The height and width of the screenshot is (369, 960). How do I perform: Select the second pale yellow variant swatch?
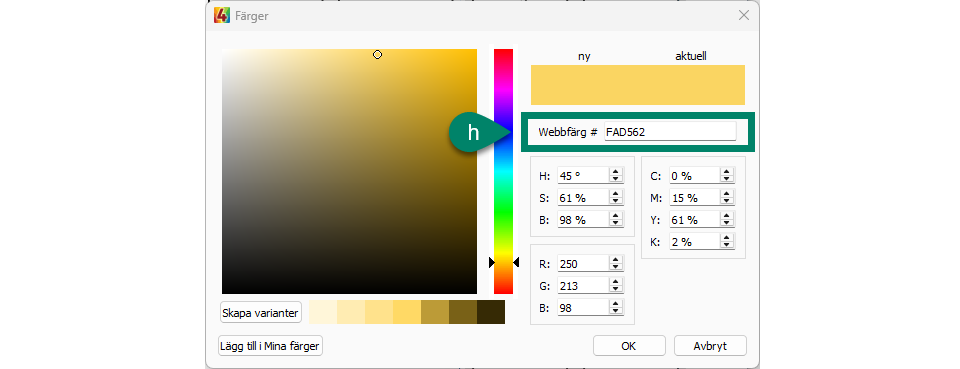(x=351, y=312)
